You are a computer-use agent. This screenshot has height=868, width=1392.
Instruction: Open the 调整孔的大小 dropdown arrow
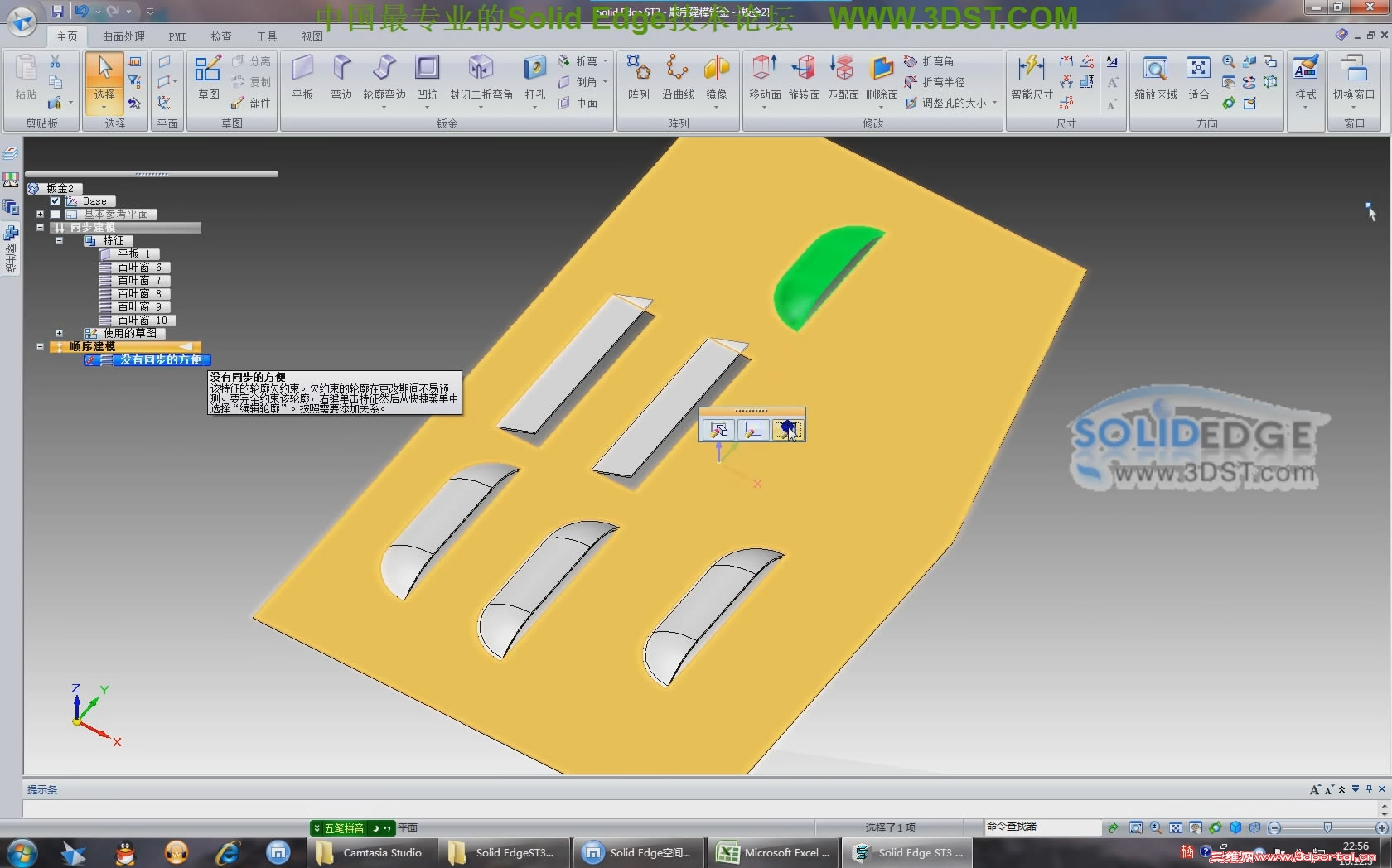pos(994,103)
